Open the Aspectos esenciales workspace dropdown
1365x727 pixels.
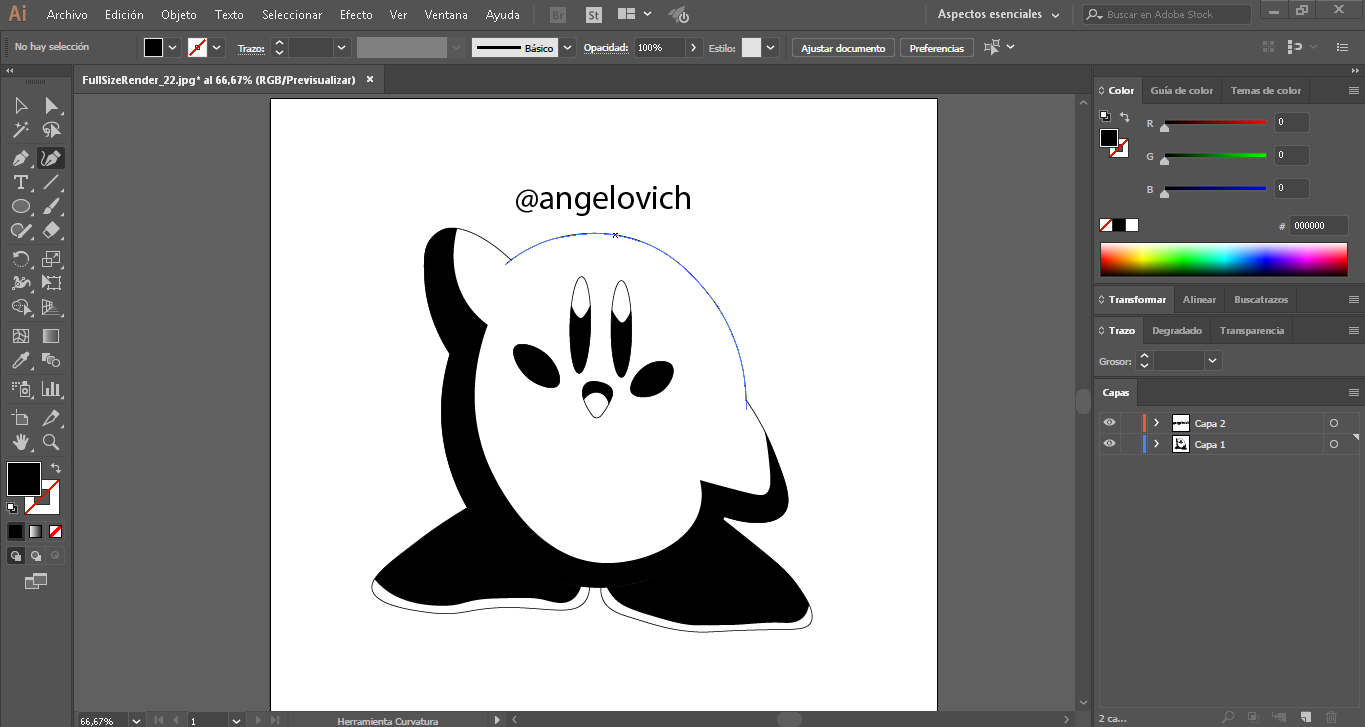click(998, 14)
